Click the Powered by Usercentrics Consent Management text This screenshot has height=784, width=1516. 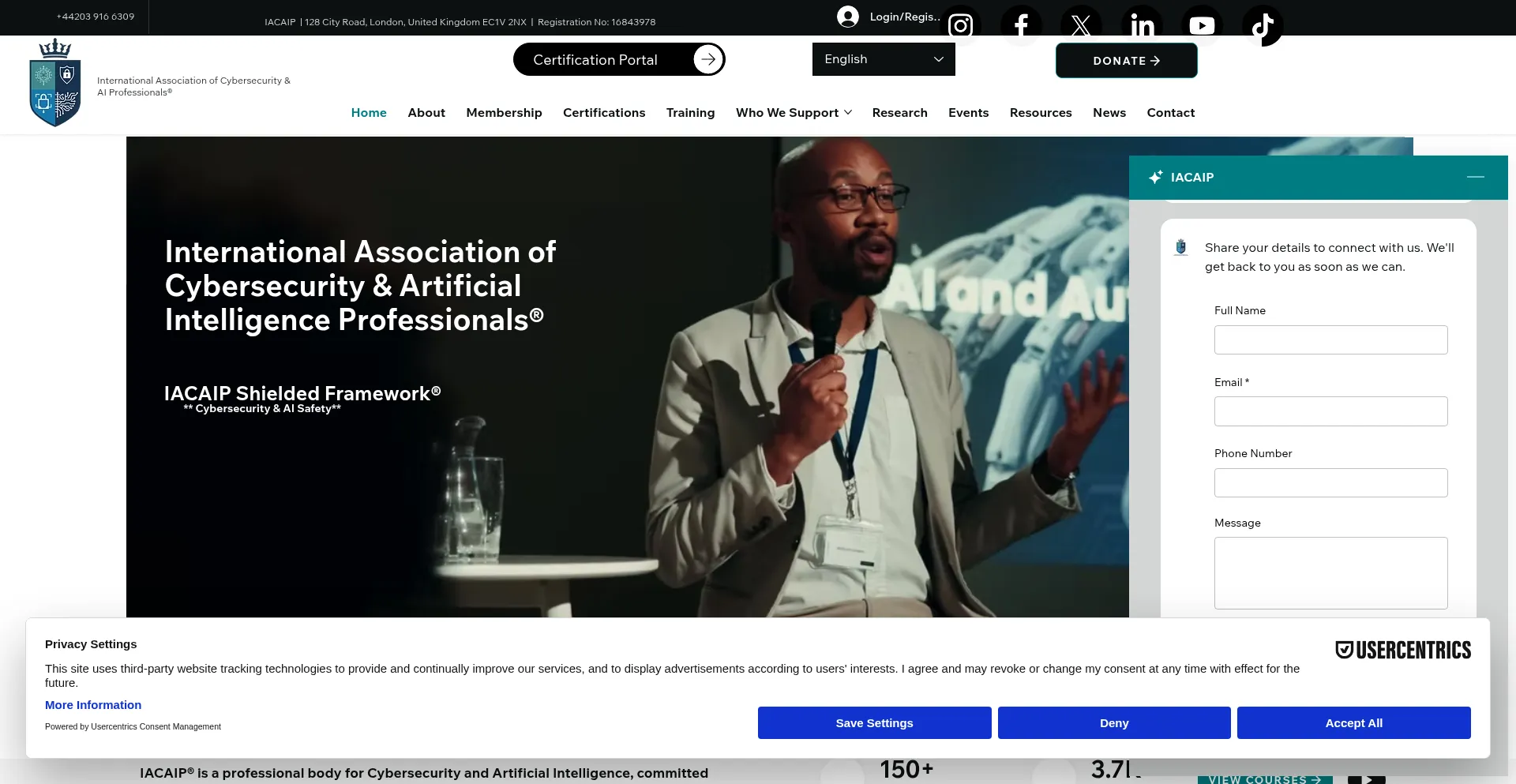tap(133, 726)
